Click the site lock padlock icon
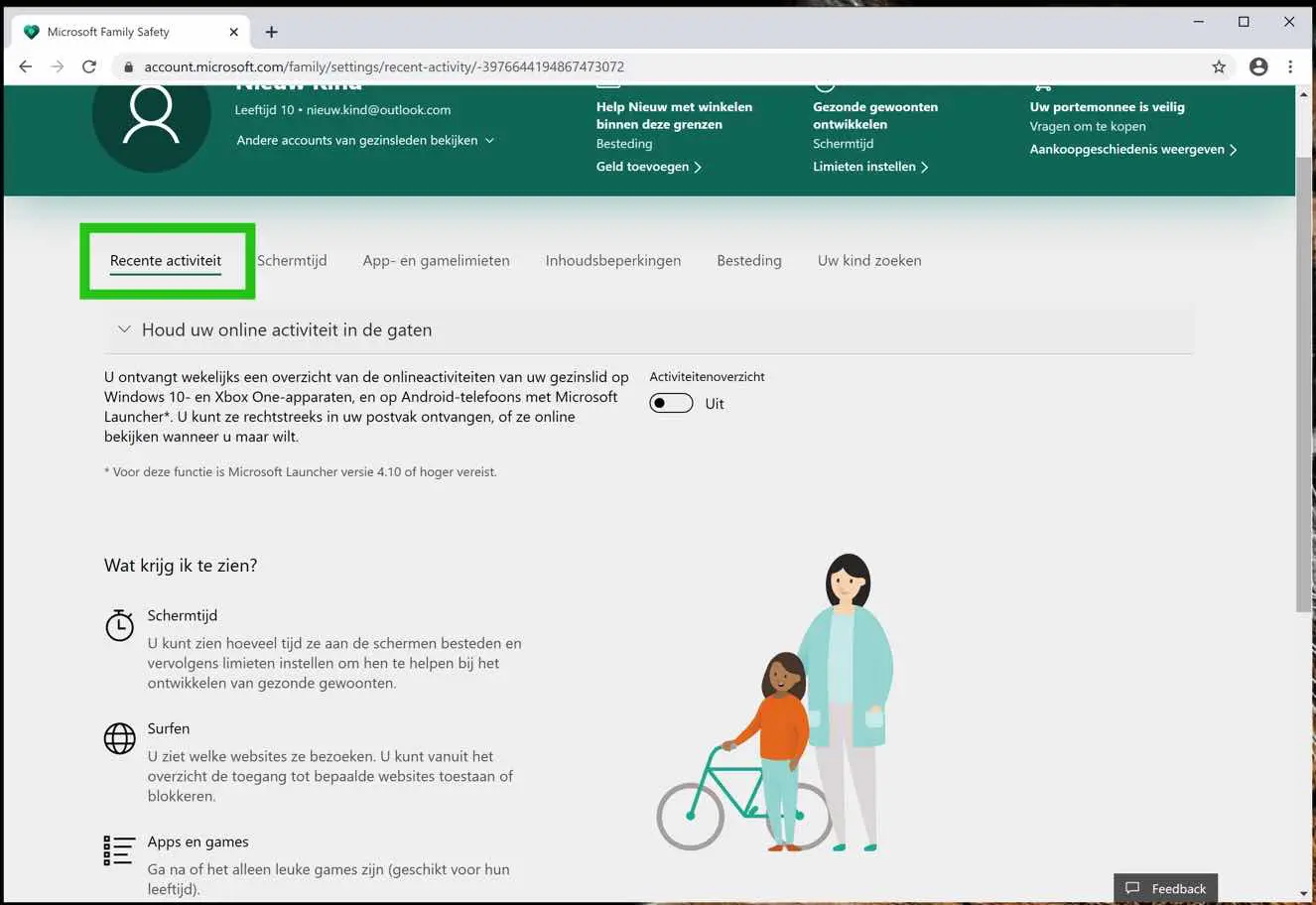The width and height of the screenshot is (1316, 905). click(128, 67)
